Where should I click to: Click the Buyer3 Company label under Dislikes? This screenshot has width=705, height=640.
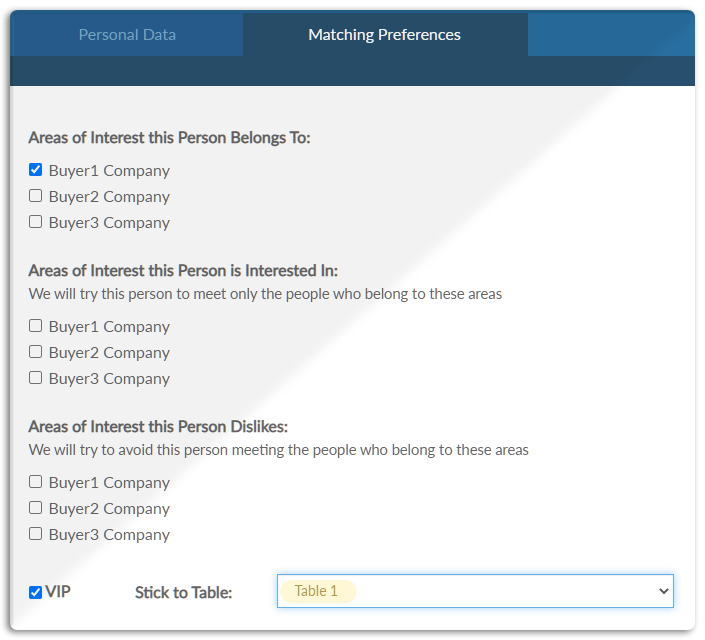(109, 534)
